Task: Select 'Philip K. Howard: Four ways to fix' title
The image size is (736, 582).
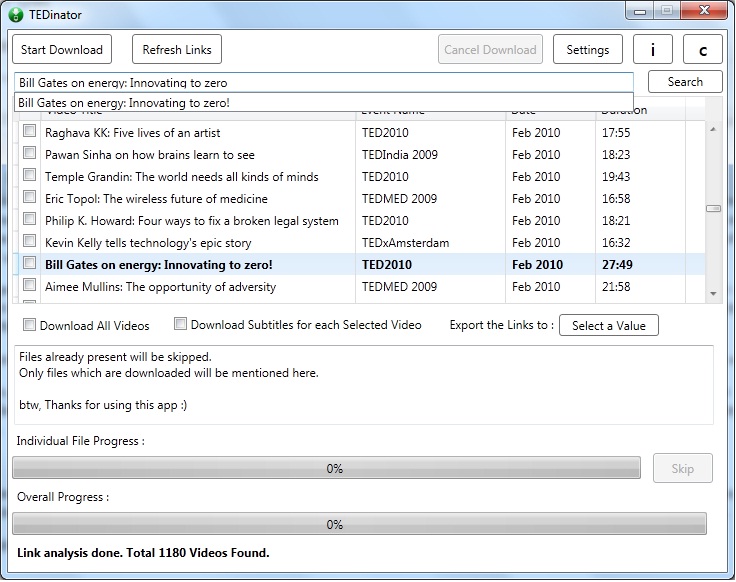Action: coord(192,221)
